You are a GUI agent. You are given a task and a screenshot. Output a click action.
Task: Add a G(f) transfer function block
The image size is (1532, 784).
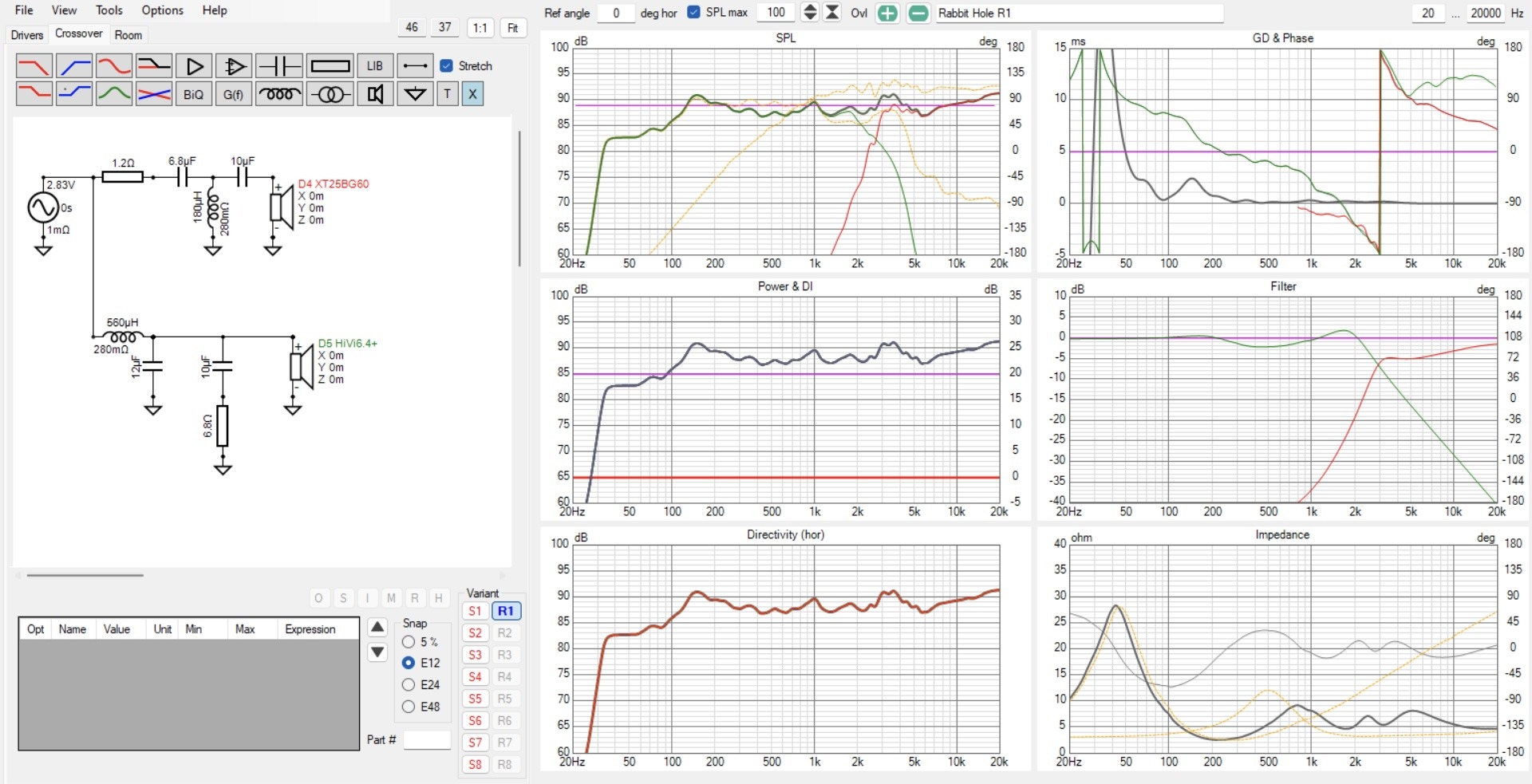(234, 94)
